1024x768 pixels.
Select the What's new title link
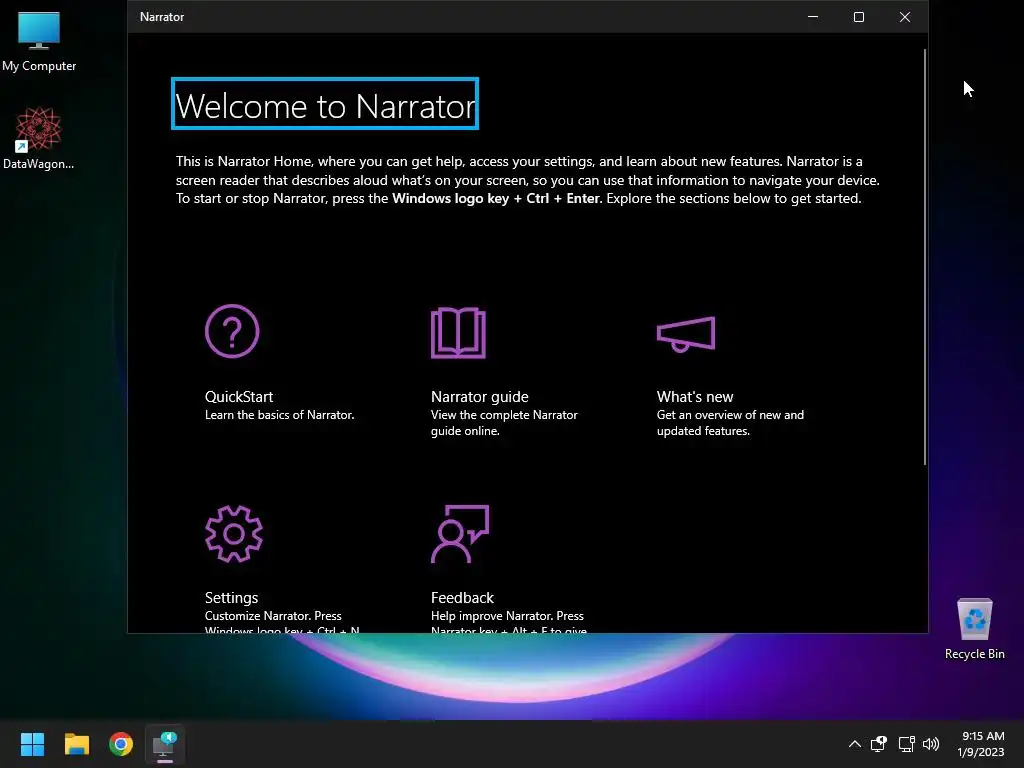tap(695, 396)
